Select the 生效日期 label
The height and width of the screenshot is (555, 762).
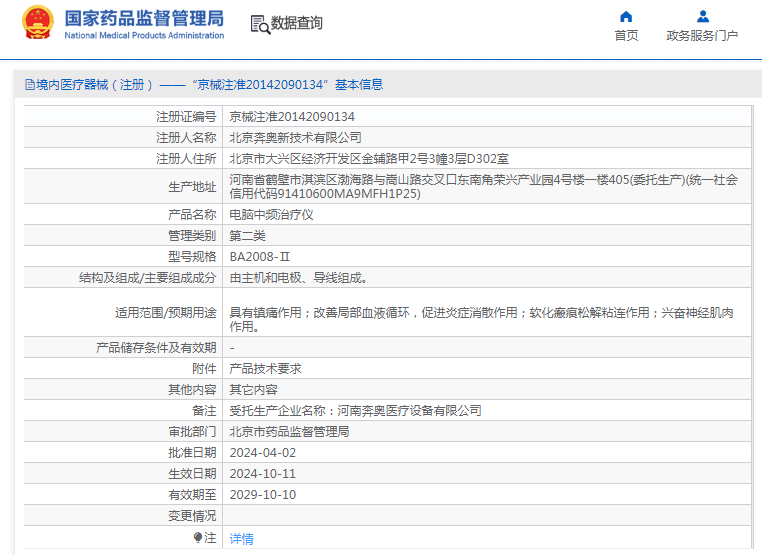[192, 473]
